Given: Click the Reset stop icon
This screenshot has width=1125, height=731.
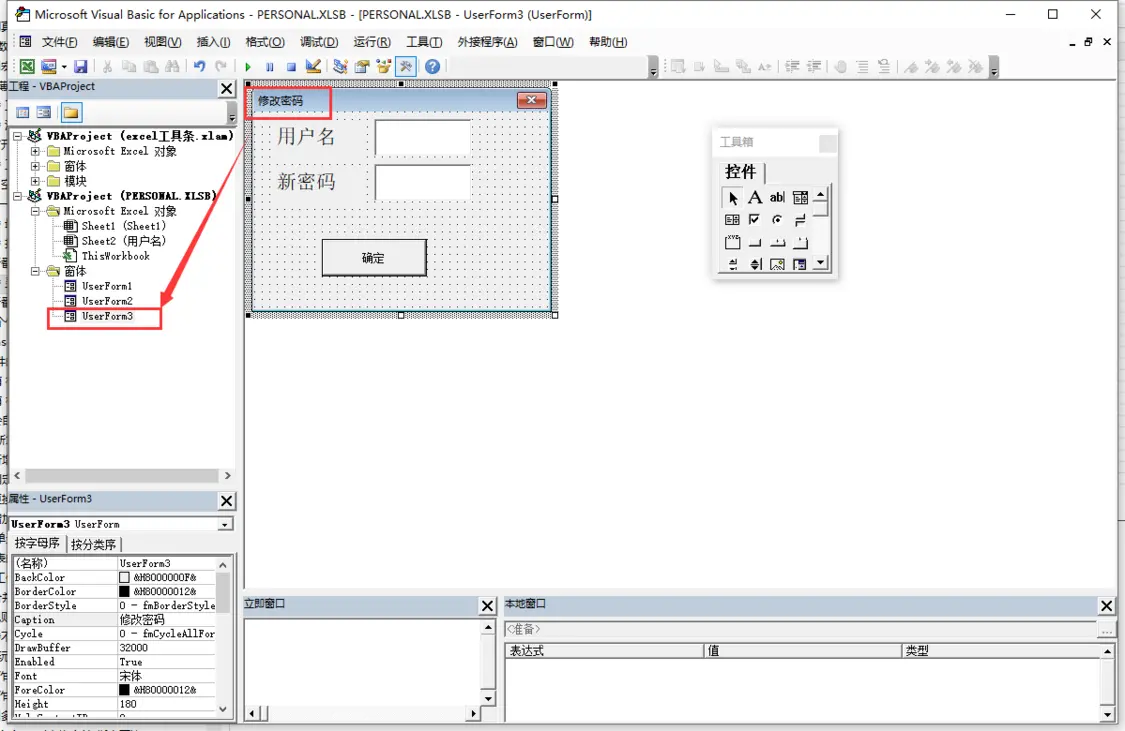Looking at the screenshot, I should (291, 67).
